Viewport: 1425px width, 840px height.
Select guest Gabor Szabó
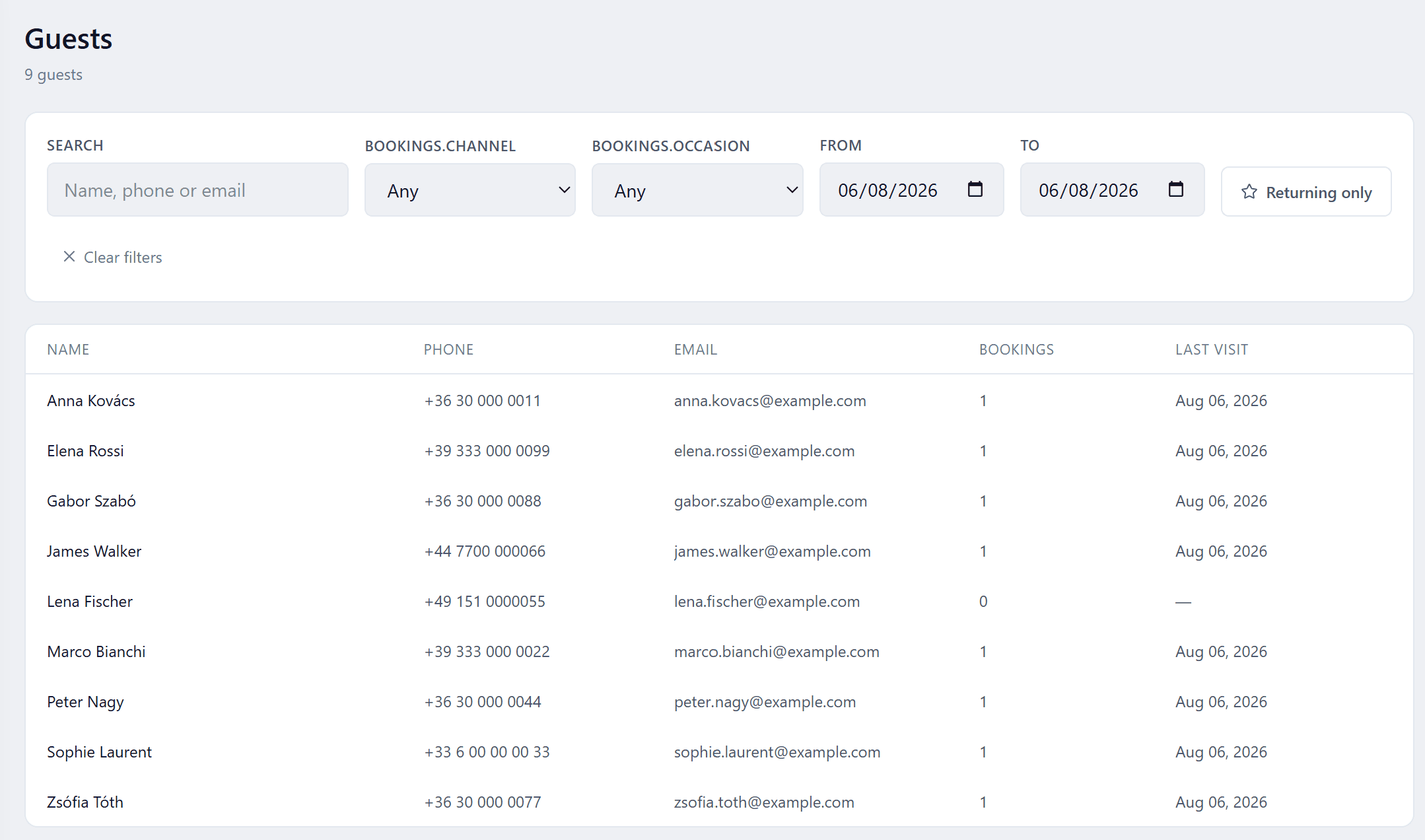coord(91,501)
